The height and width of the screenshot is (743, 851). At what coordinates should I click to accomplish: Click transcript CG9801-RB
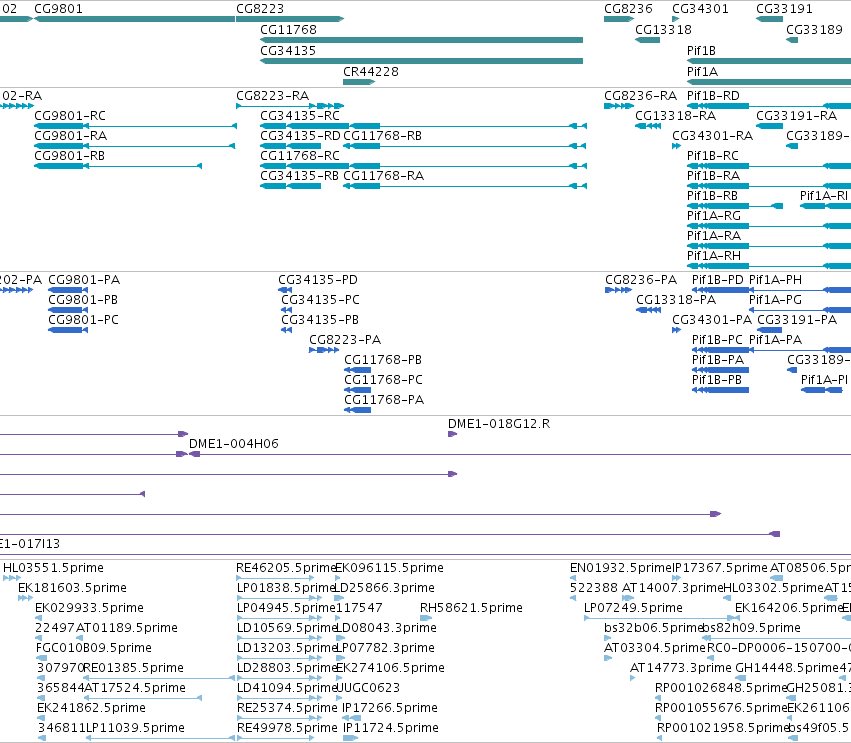(x=69, y=156)
